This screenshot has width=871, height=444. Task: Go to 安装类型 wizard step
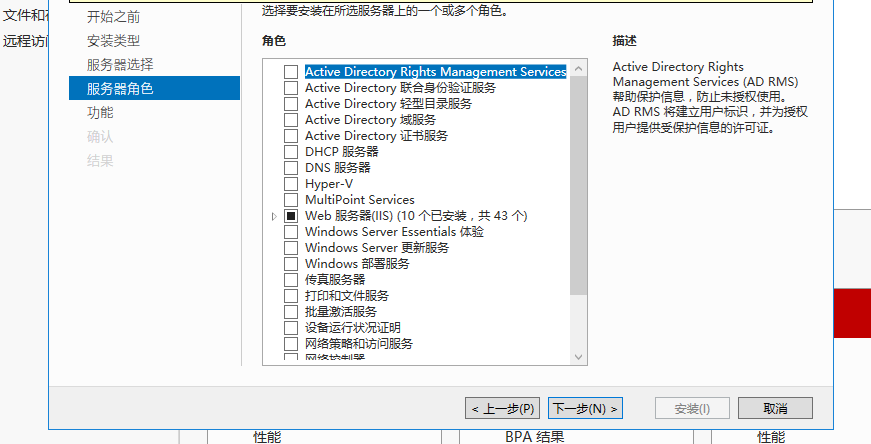tap(113, 41)
